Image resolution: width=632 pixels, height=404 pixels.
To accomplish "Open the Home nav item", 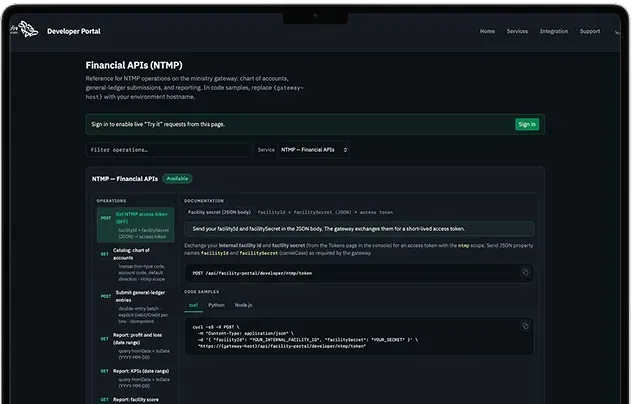I will 487,31.
